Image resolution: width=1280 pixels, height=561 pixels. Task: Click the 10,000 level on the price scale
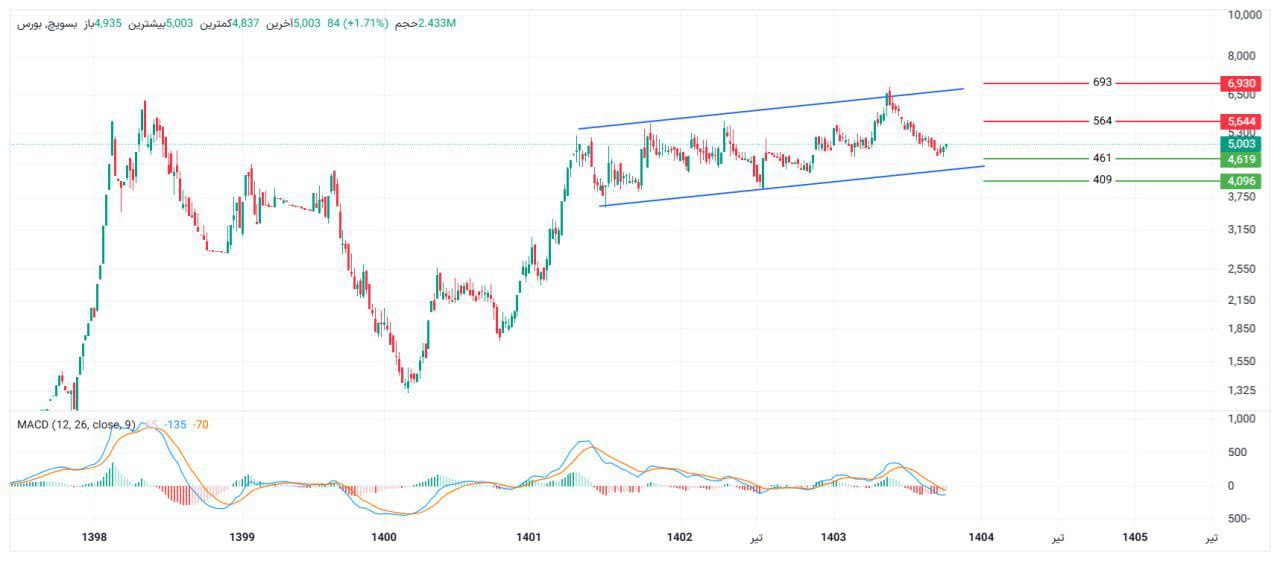click(1244, 15)
